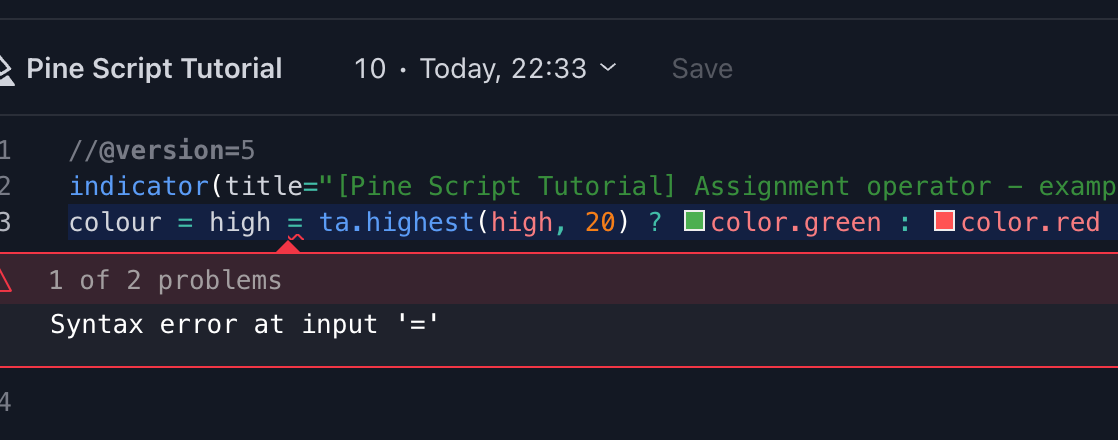Click the Pine Script logo icon
1118x440 pixels.
point(6,69)
